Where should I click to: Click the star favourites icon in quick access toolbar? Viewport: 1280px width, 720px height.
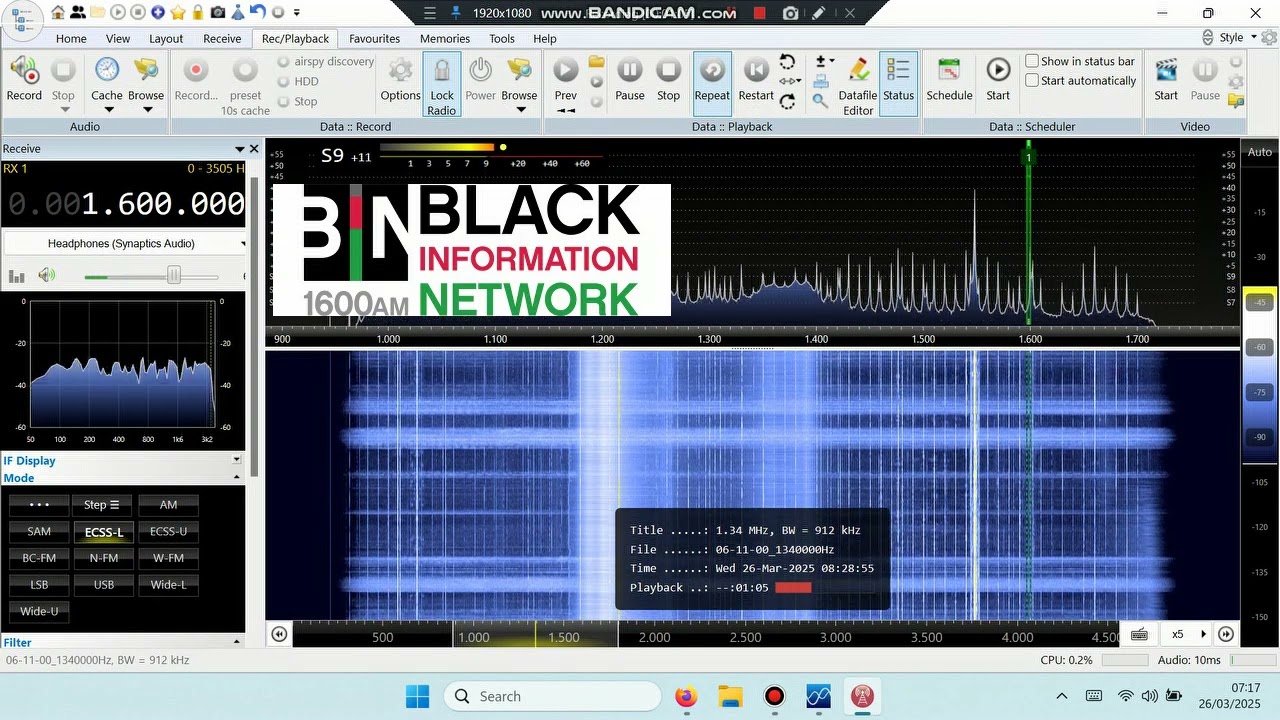180,13
